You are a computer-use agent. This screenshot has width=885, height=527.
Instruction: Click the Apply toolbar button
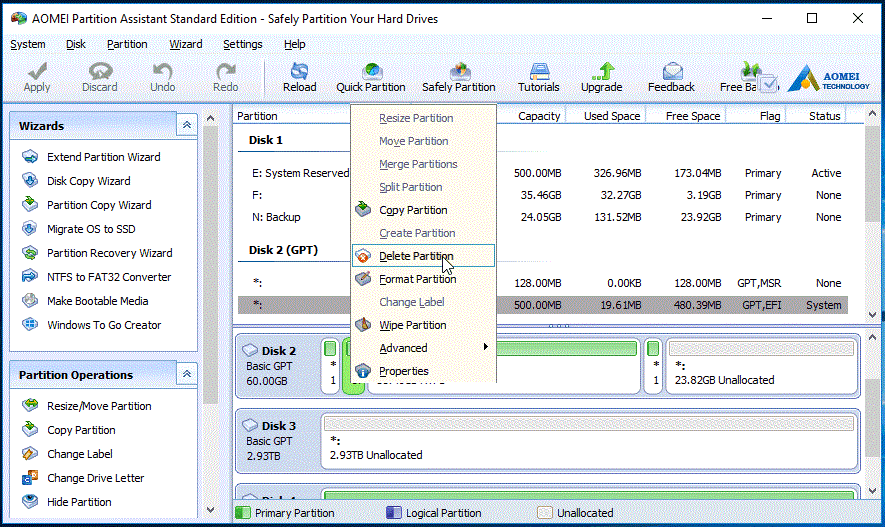tap(37, 77)
